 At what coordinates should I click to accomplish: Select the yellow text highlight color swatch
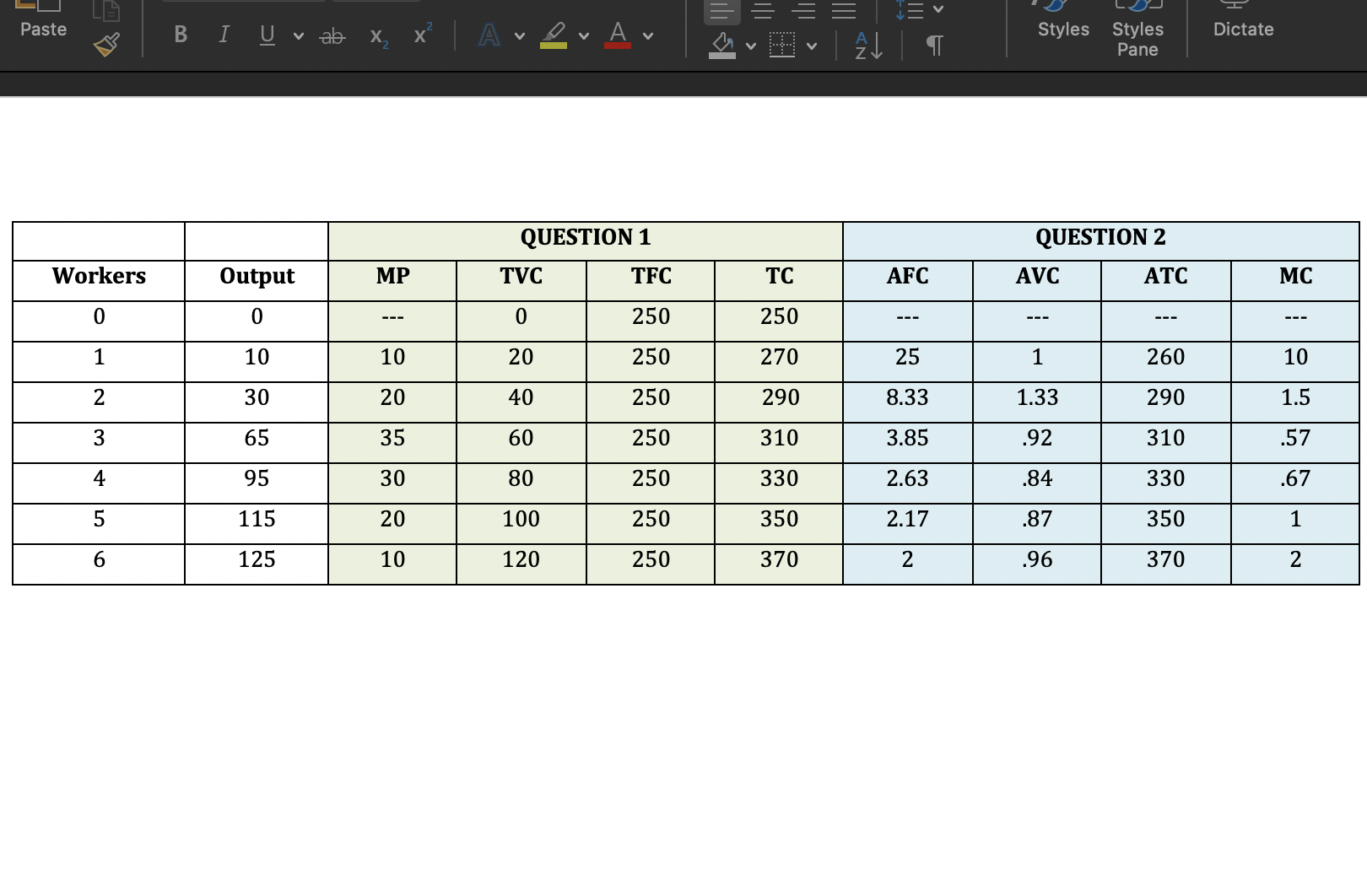tap(553, 45)
